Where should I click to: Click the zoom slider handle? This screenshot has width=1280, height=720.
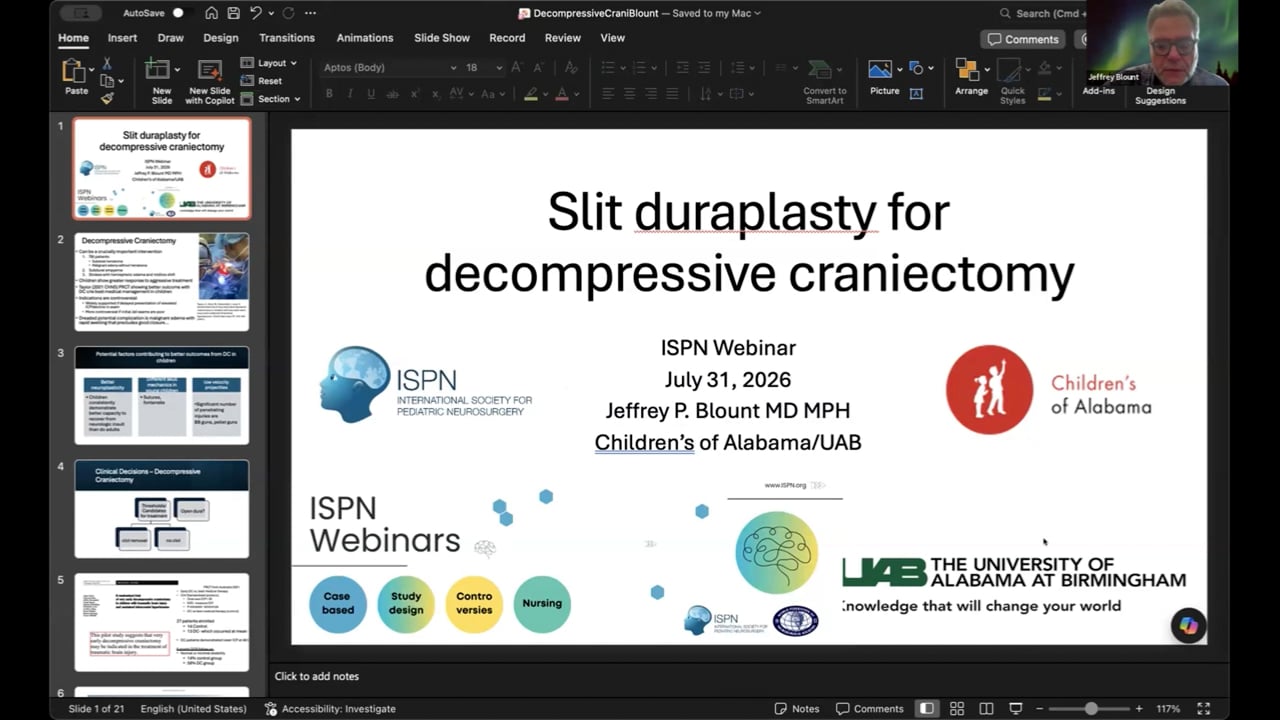(1091, 709)
